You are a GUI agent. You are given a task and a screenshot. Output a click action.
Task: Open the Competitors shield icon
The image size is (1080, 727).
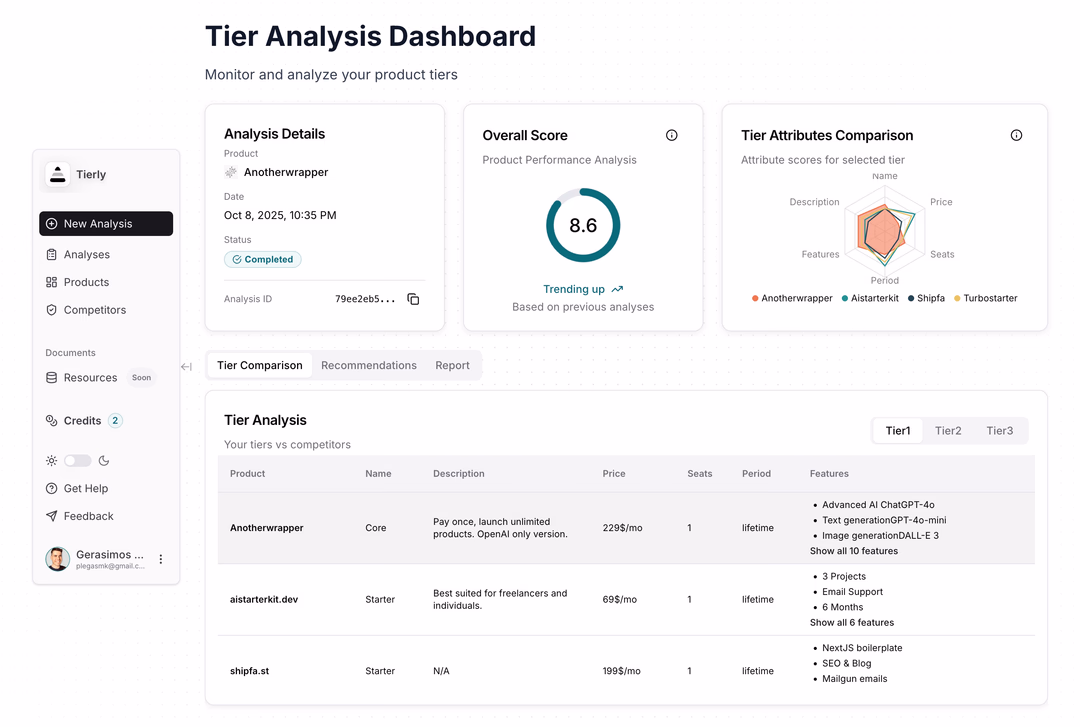[x=52, y=310]
